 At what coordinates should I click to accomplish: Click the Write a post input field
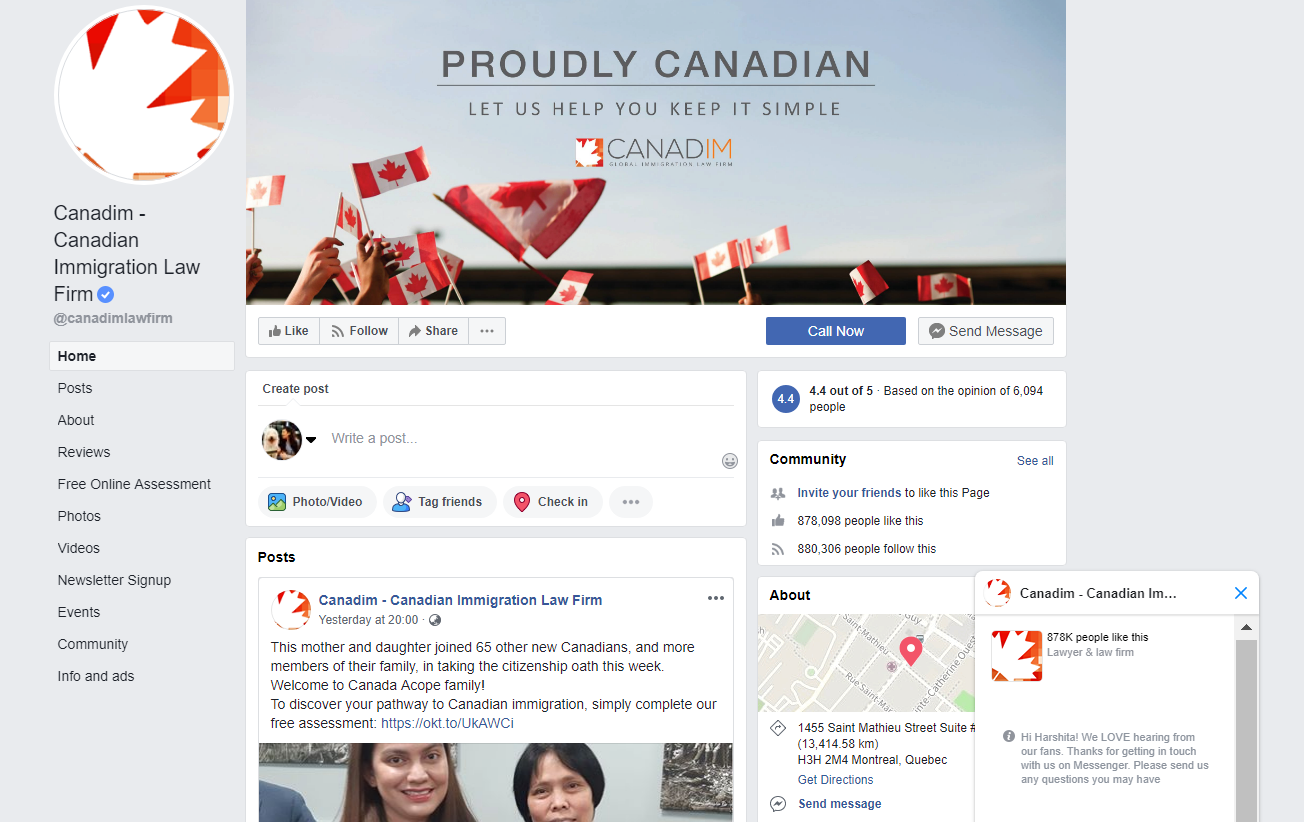(x=520, y=438)
